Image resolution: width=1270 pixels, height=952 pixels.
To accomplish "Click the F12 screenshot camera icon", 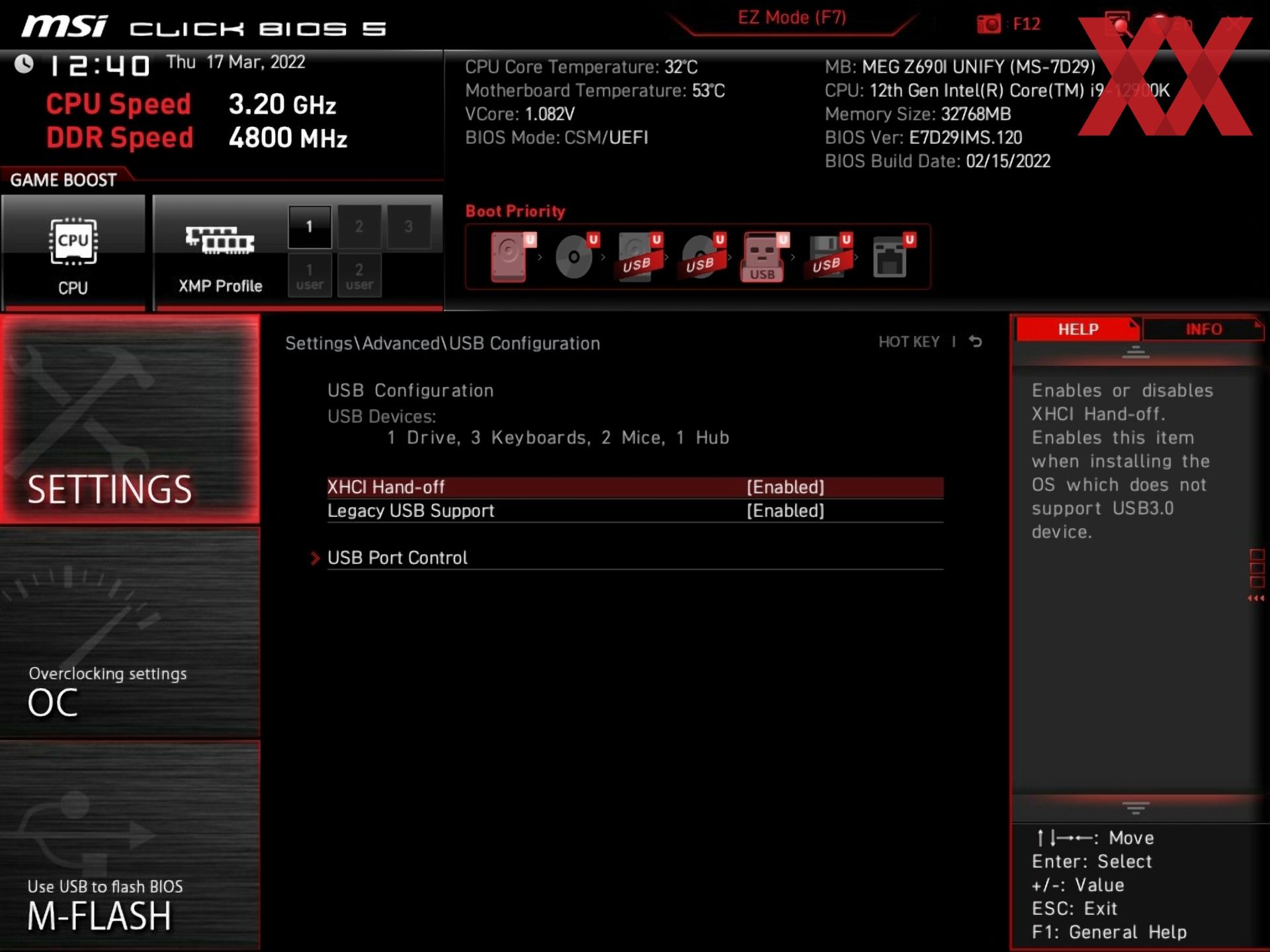I will (x=989, y=24).
